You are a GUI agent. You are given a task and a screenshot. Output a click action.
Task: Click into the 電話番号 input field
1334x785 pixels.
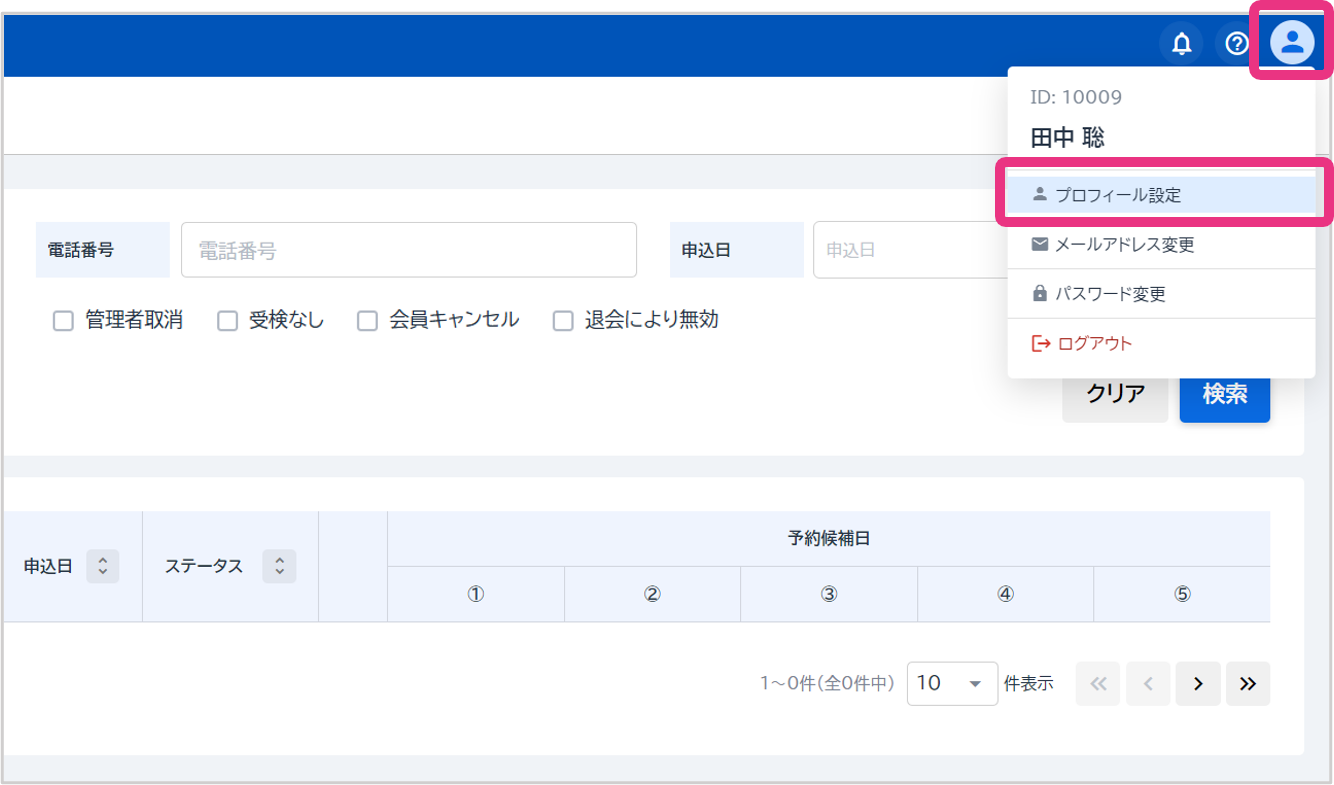click(x=408, y=250)
